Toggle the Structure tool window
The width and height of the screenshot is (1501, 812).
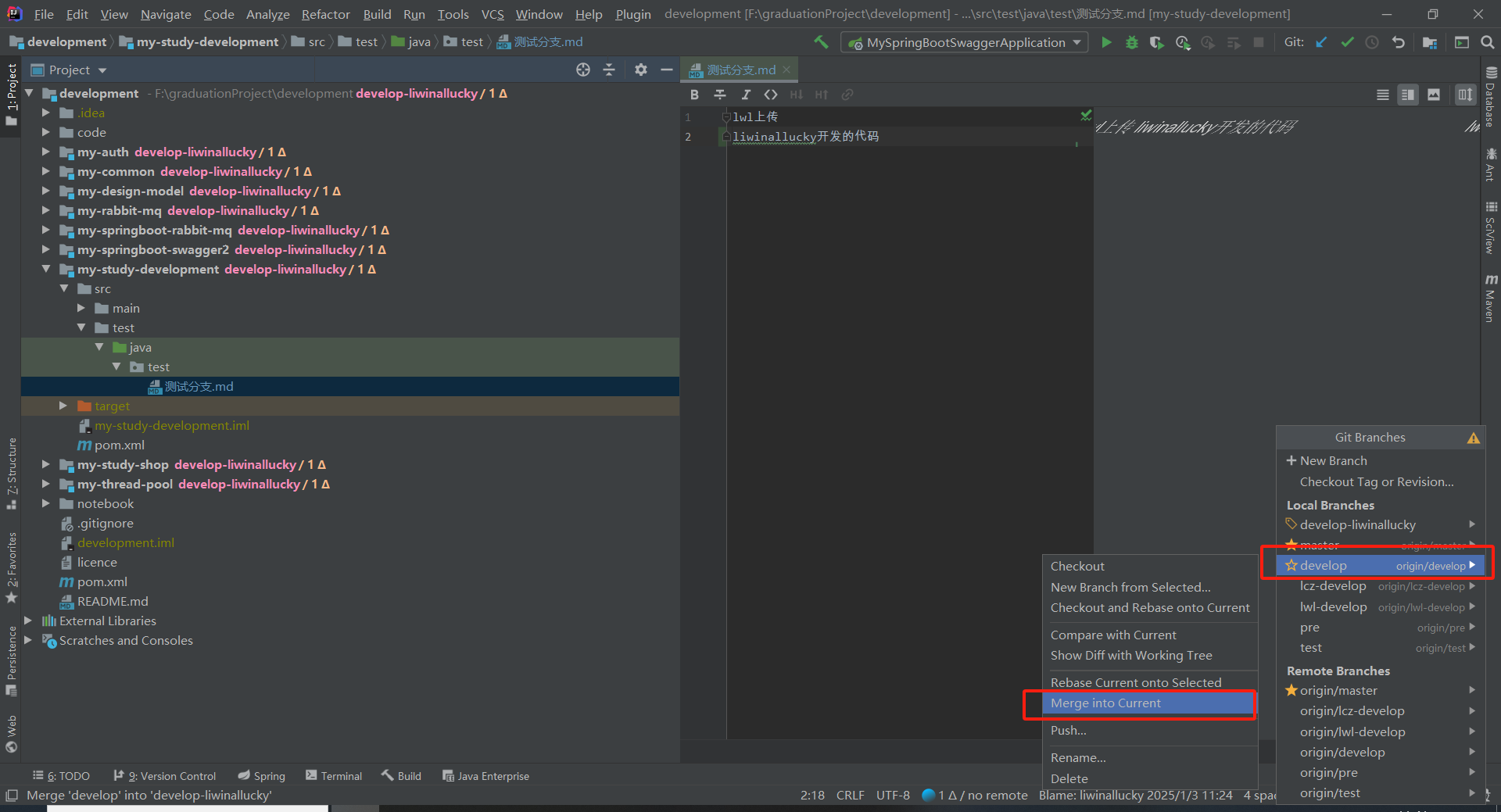(x=11, y=474)
